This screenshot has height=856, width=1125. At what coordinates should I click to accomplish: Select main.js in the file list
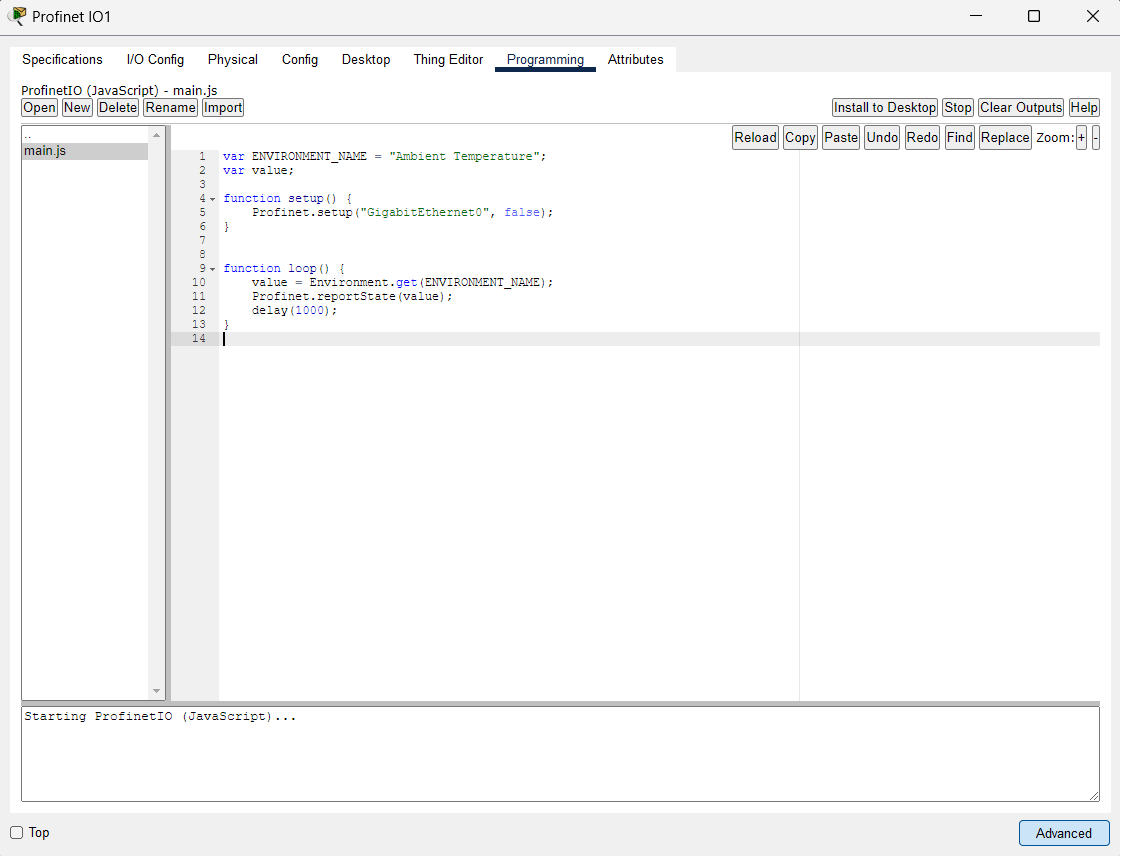click(45, 152)
